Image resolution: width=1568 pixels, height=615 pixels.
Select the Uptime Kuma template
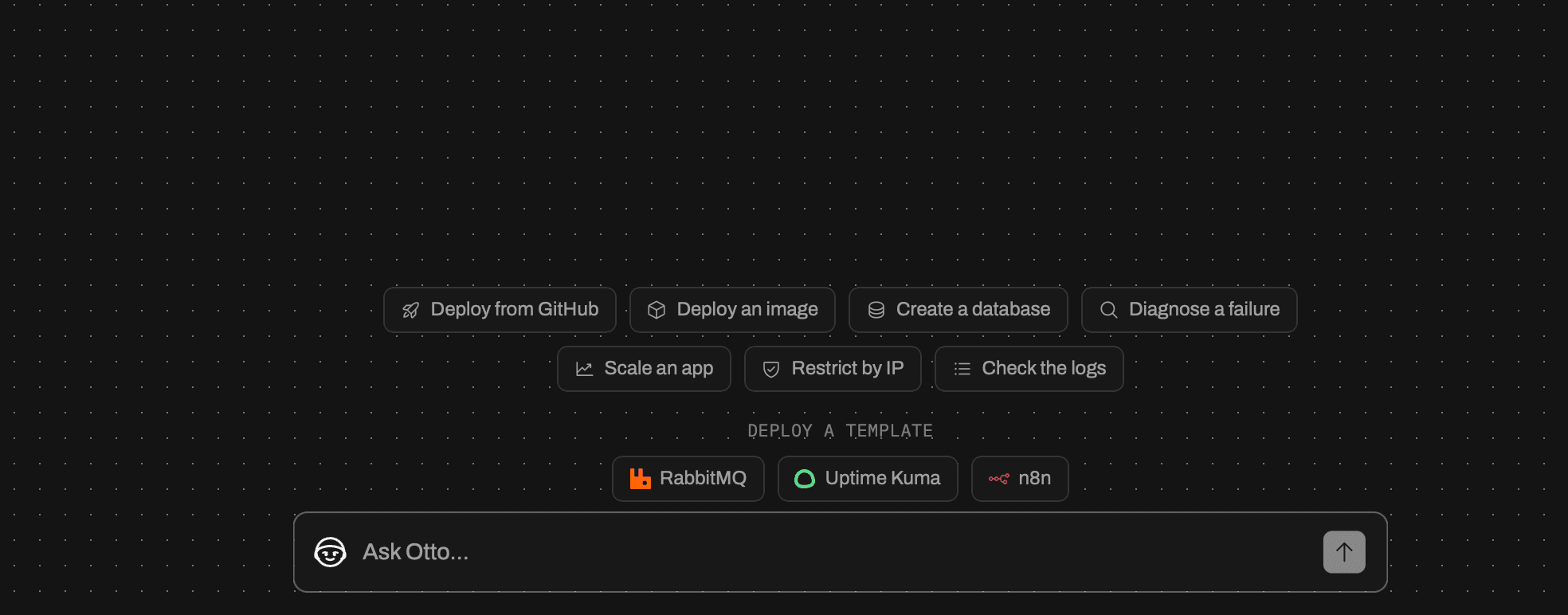(868, 479)
